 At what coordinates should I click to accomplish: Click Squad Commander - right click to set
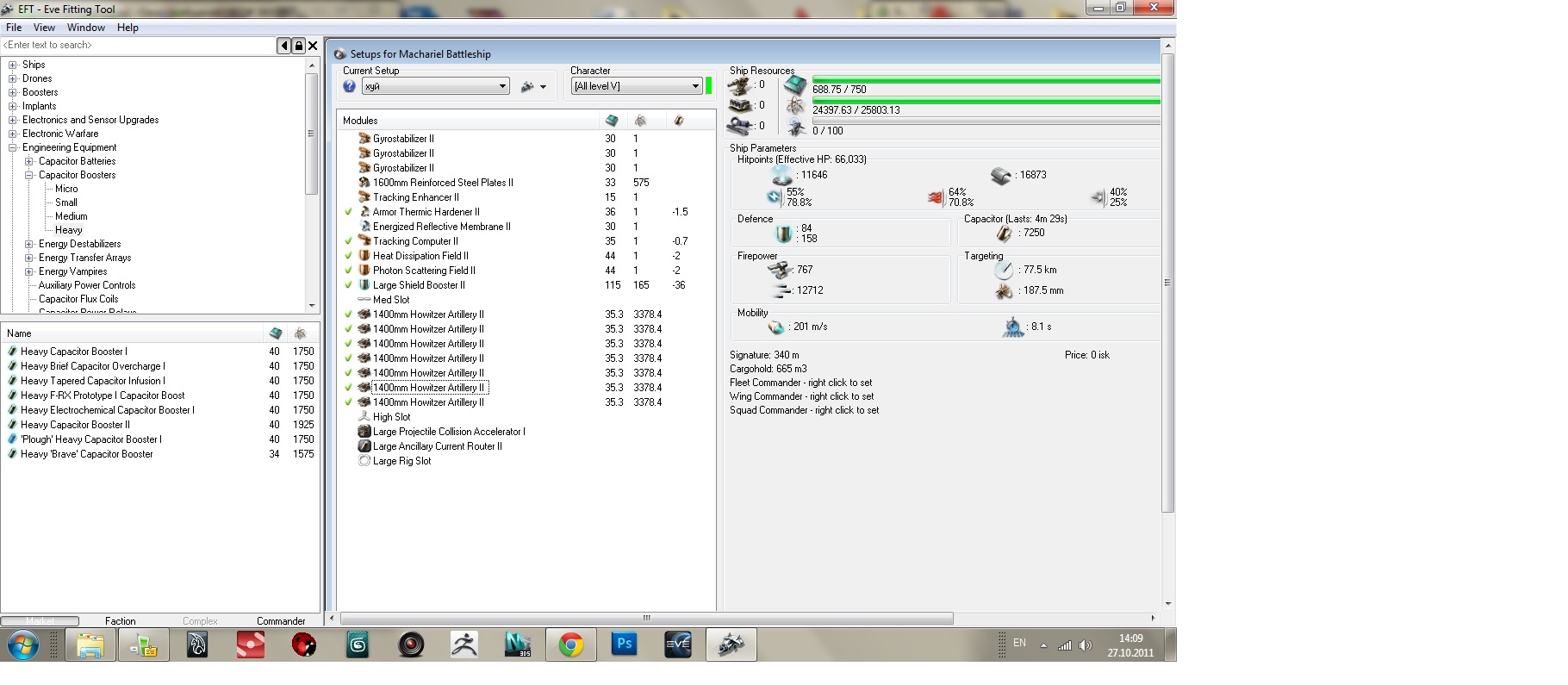click(x=804, y=410)
